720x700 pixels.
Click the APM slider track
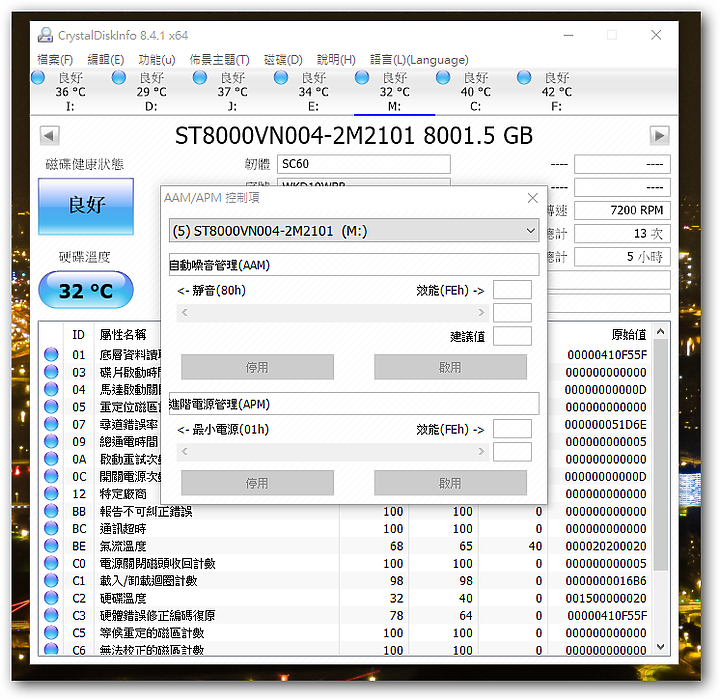pos(331,452)
